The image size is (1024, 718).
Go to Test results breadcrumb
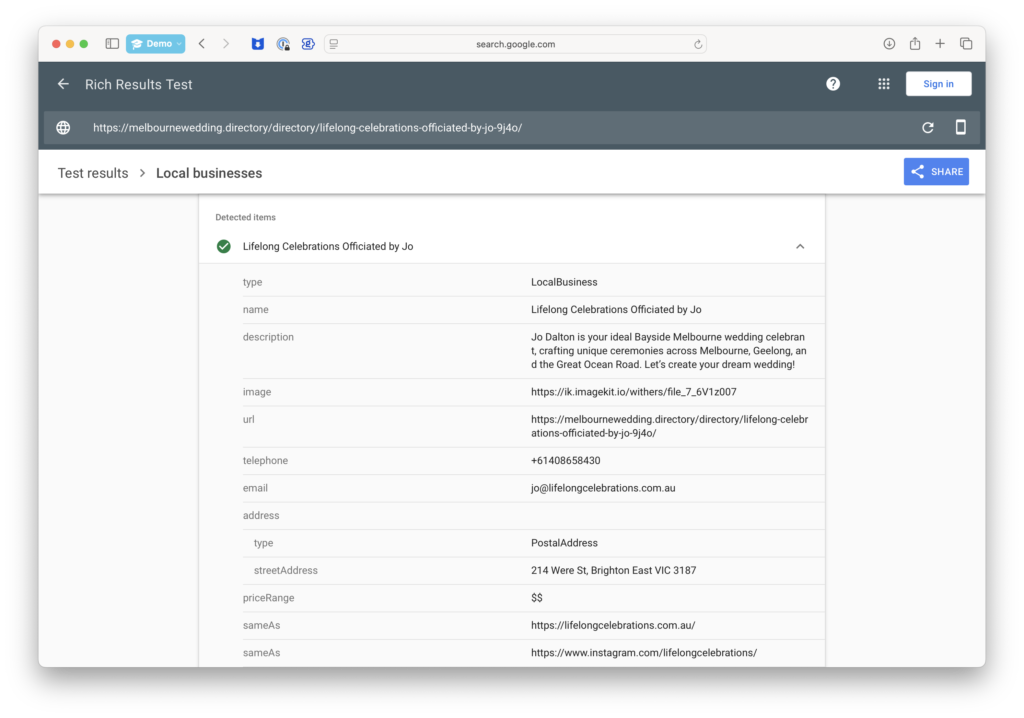(x=93, y=173)
